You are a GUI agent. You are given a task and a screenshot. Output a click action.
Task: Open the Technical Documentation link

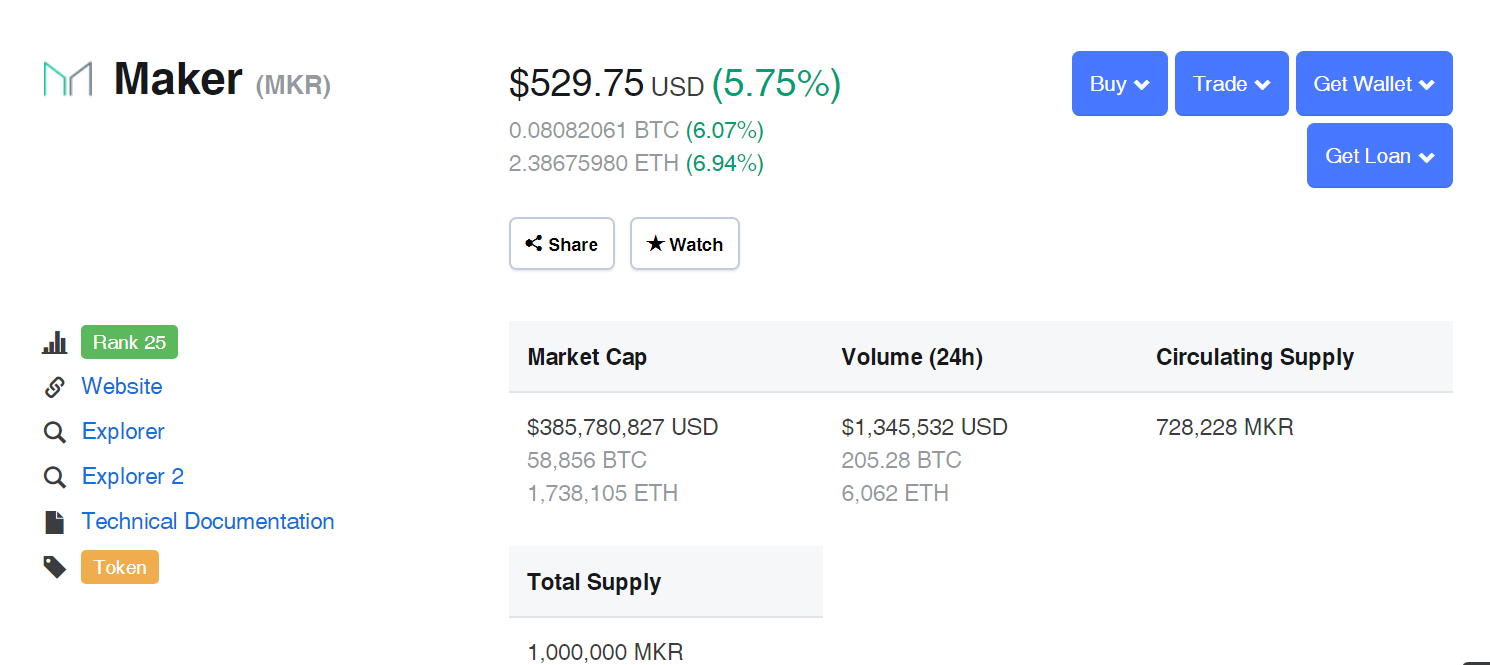[208, 522]
